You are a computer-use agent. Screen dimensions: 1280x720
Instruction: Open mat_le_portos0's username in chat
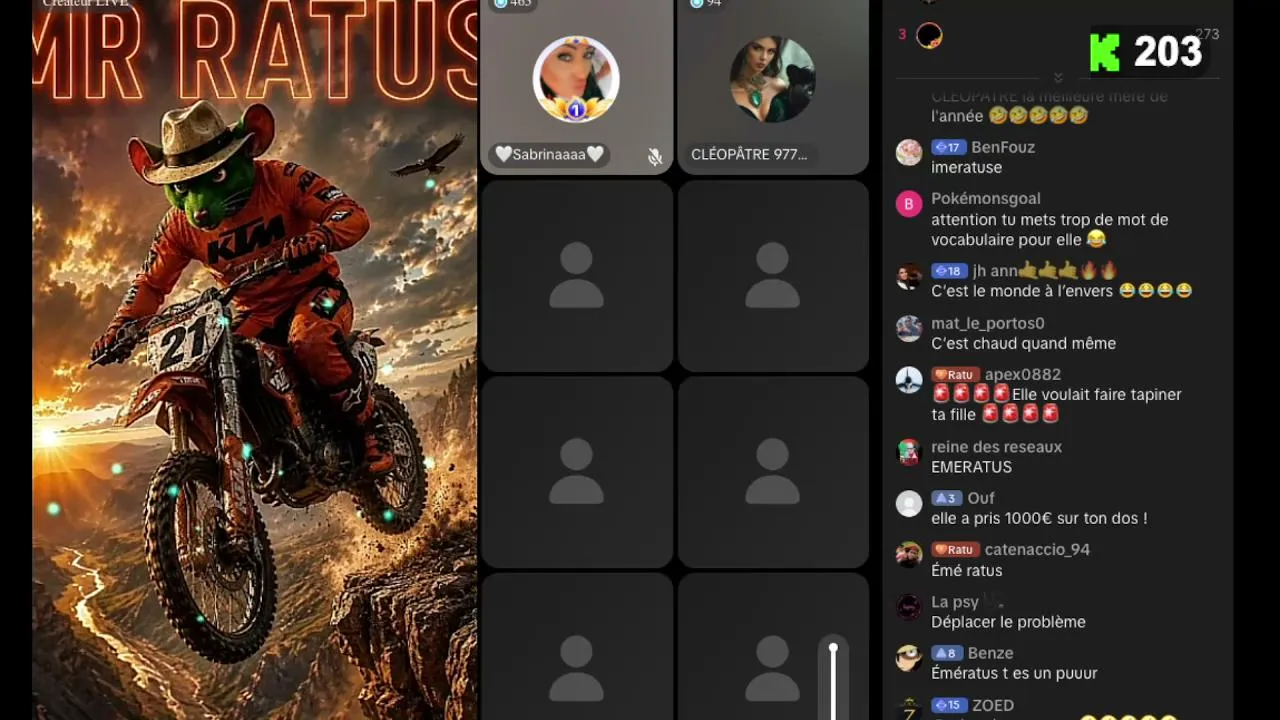pyautogui.click(x=988, y=323)
